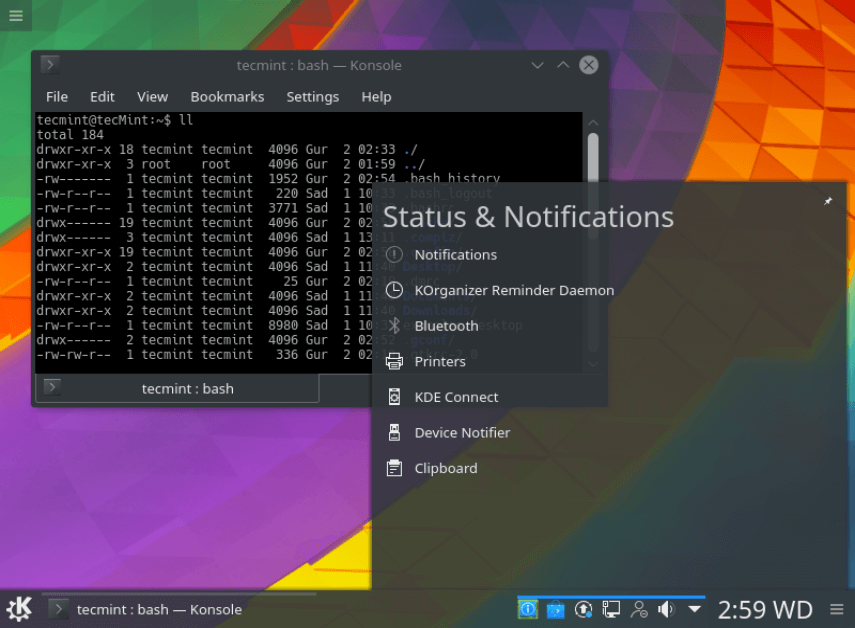855x628 pixels.
Task: Click the software updates tray icon
Action: (583, 609)
